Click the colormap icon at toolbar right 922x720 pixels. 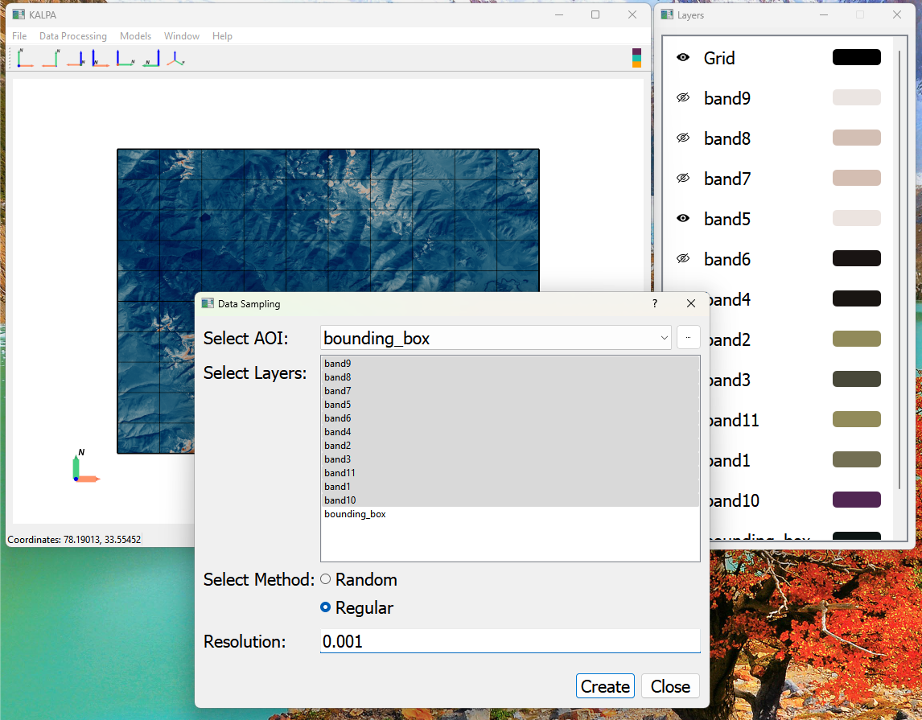[636, 58]
